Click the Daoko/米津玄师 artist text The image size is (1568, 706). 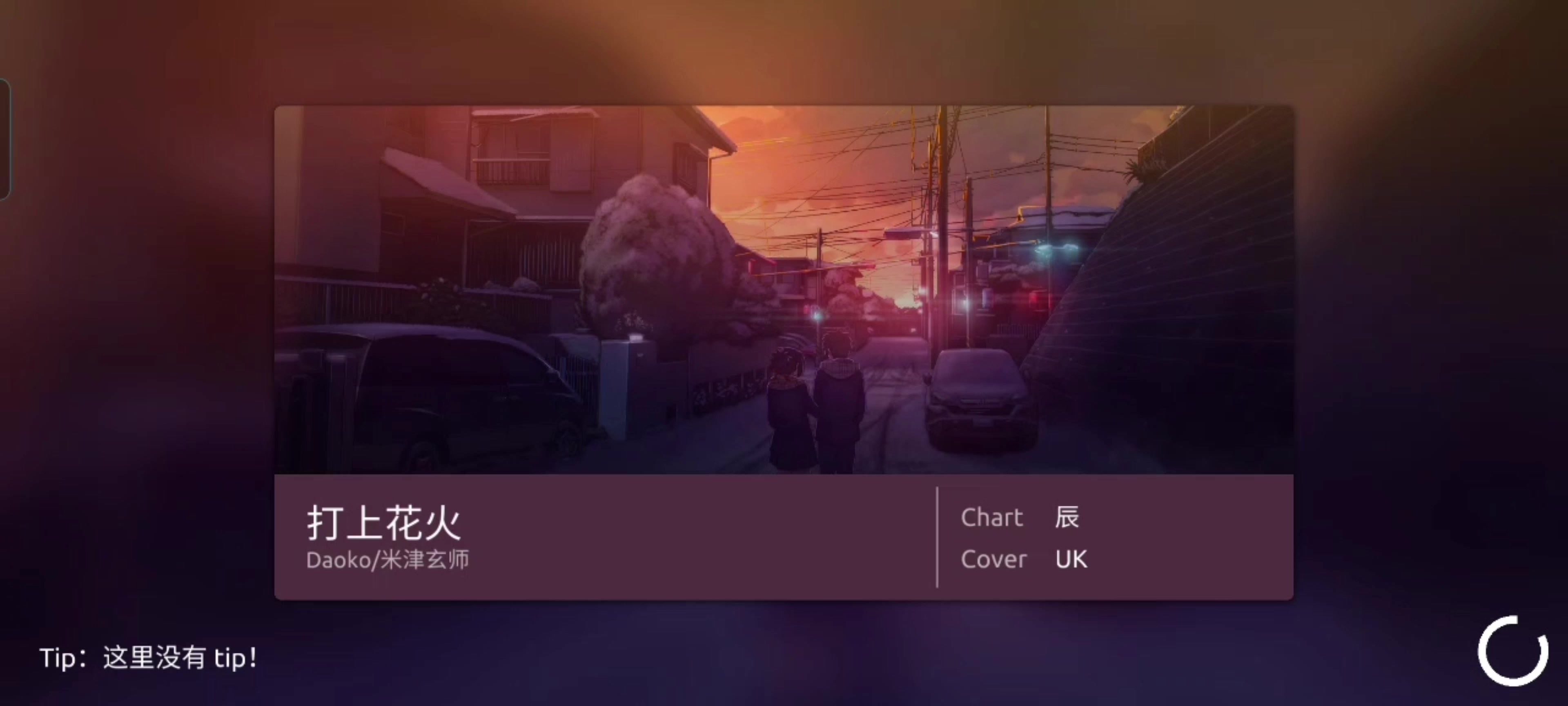click(x=388, y=560)
